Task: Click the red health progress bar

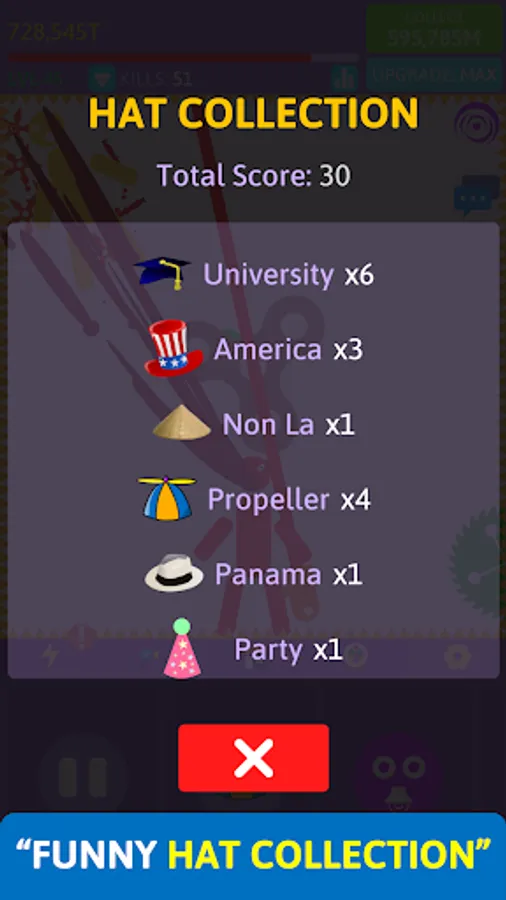Action: coord(182,57)
